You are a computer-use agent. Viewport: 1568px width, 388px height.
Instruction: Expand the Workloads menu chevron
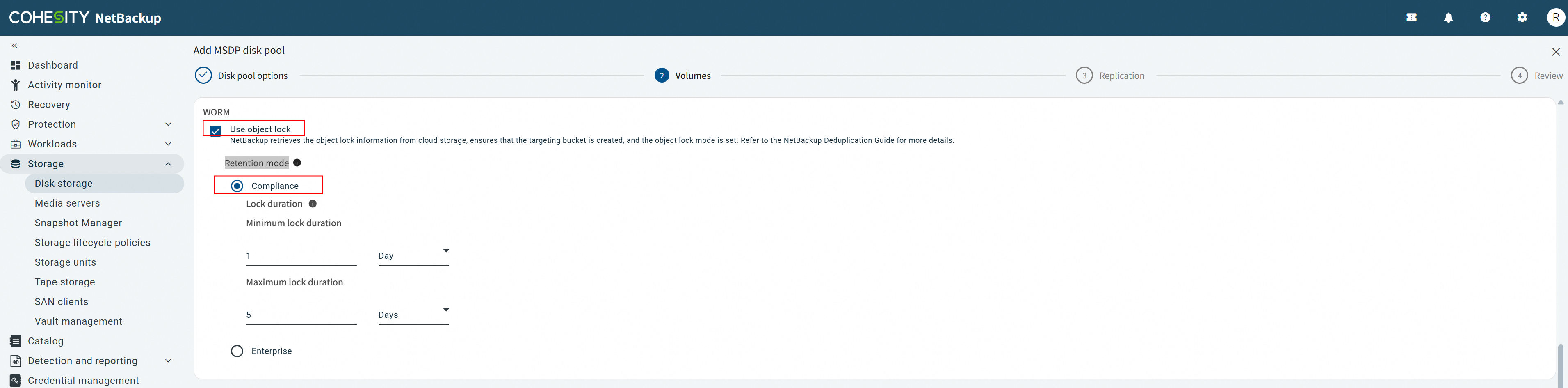click(169, 145)
